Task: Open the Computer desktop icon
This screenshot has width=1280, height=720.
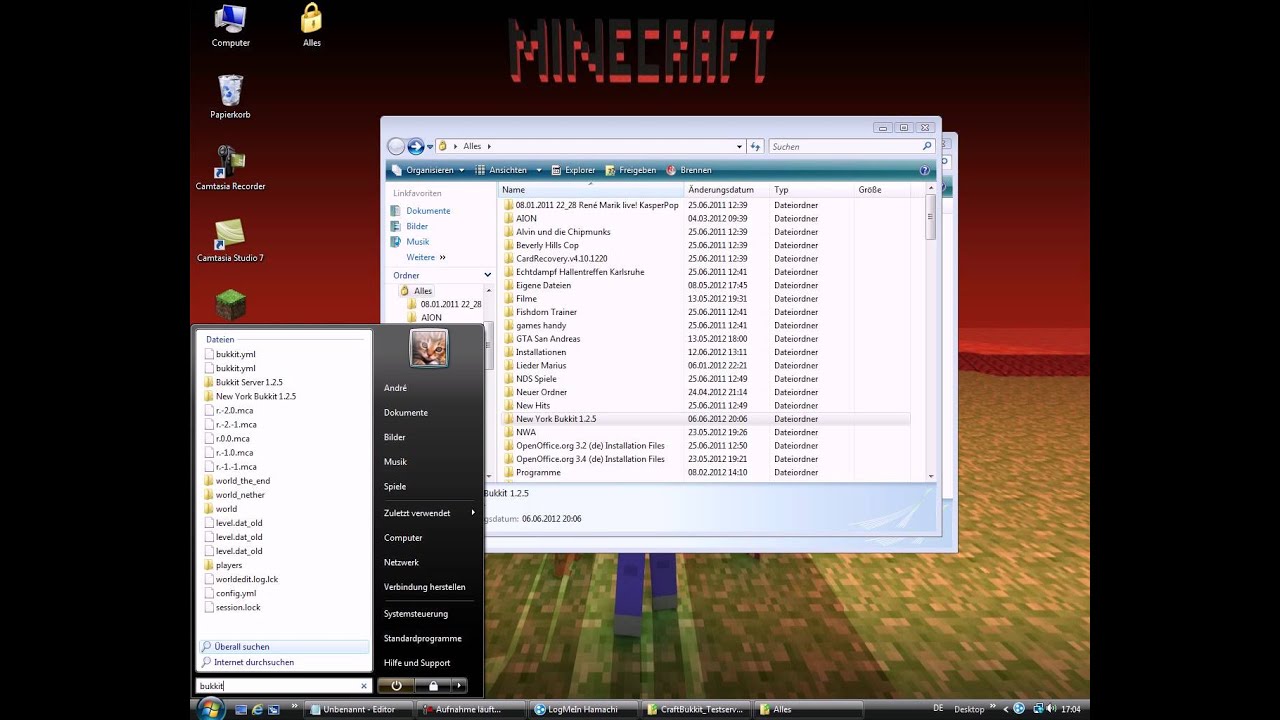Action: point(230,26)
